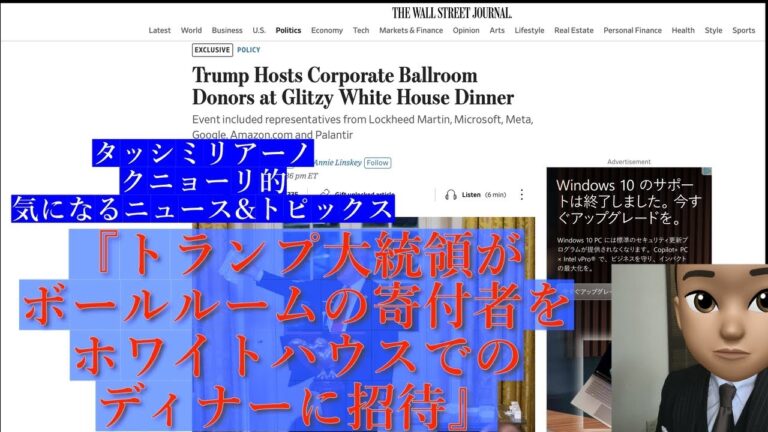Select Business in the navigation bar
Screen dimensions: 768x432
point(227,30)
